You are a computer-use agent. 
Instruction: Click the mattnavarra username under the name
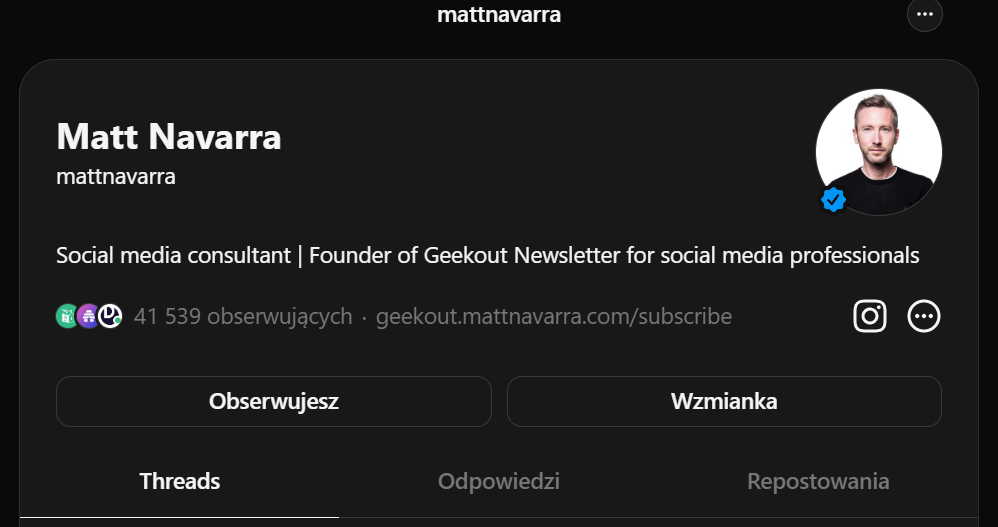click(x=116, y=177)
